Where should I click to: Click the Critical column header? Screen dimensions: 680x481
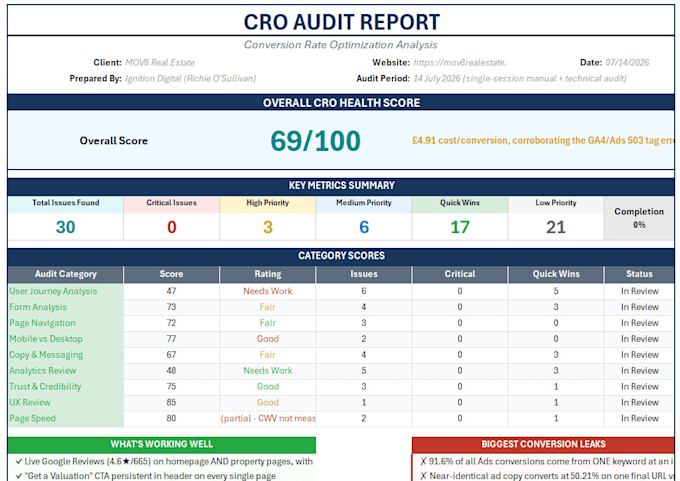tap(460, 274)
